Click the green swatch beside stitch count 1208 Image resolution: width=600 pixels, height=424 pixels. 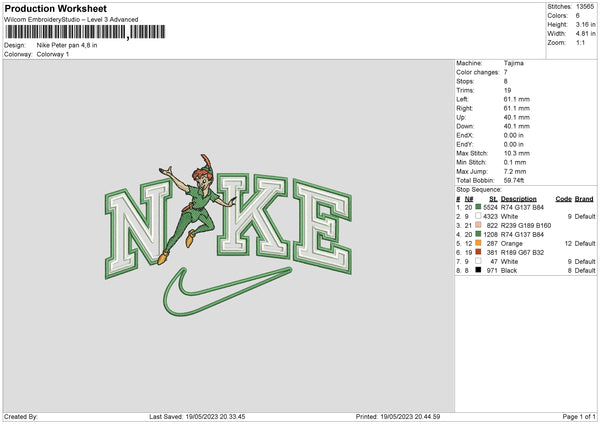(478, 234)
